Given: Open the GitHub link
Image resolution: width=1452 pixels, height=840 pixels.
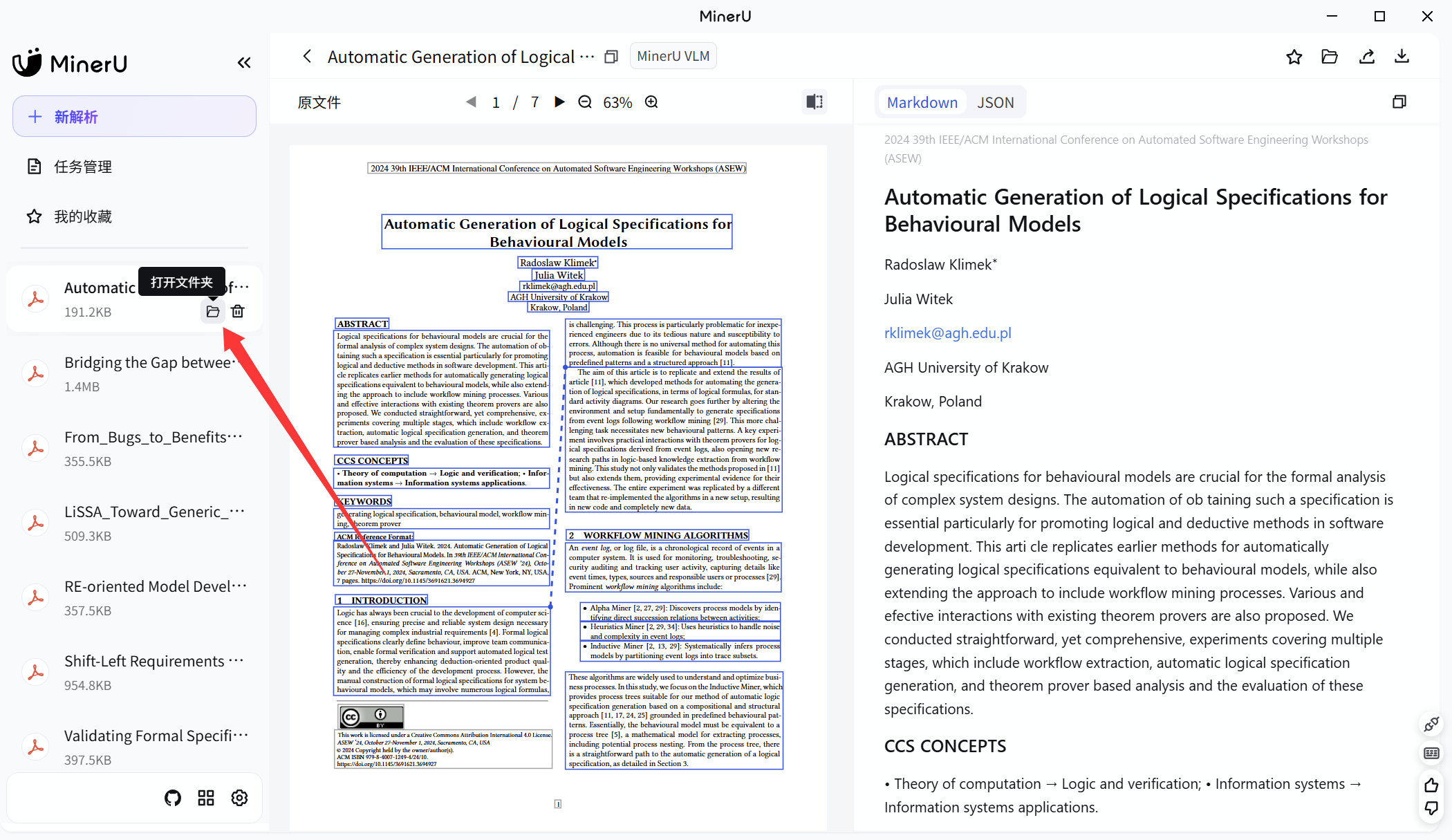Looking at the screenshot, I should (x=173, y=798).
